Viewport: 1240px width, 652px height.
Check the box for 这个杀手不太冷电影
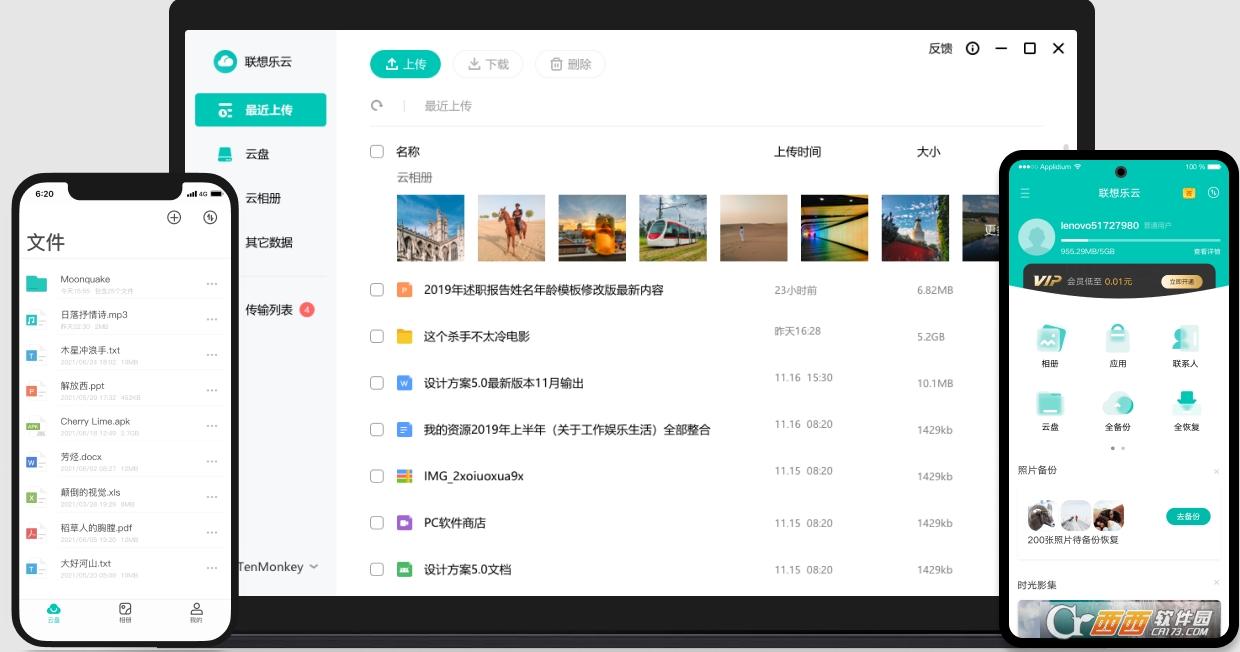point(377,336)
